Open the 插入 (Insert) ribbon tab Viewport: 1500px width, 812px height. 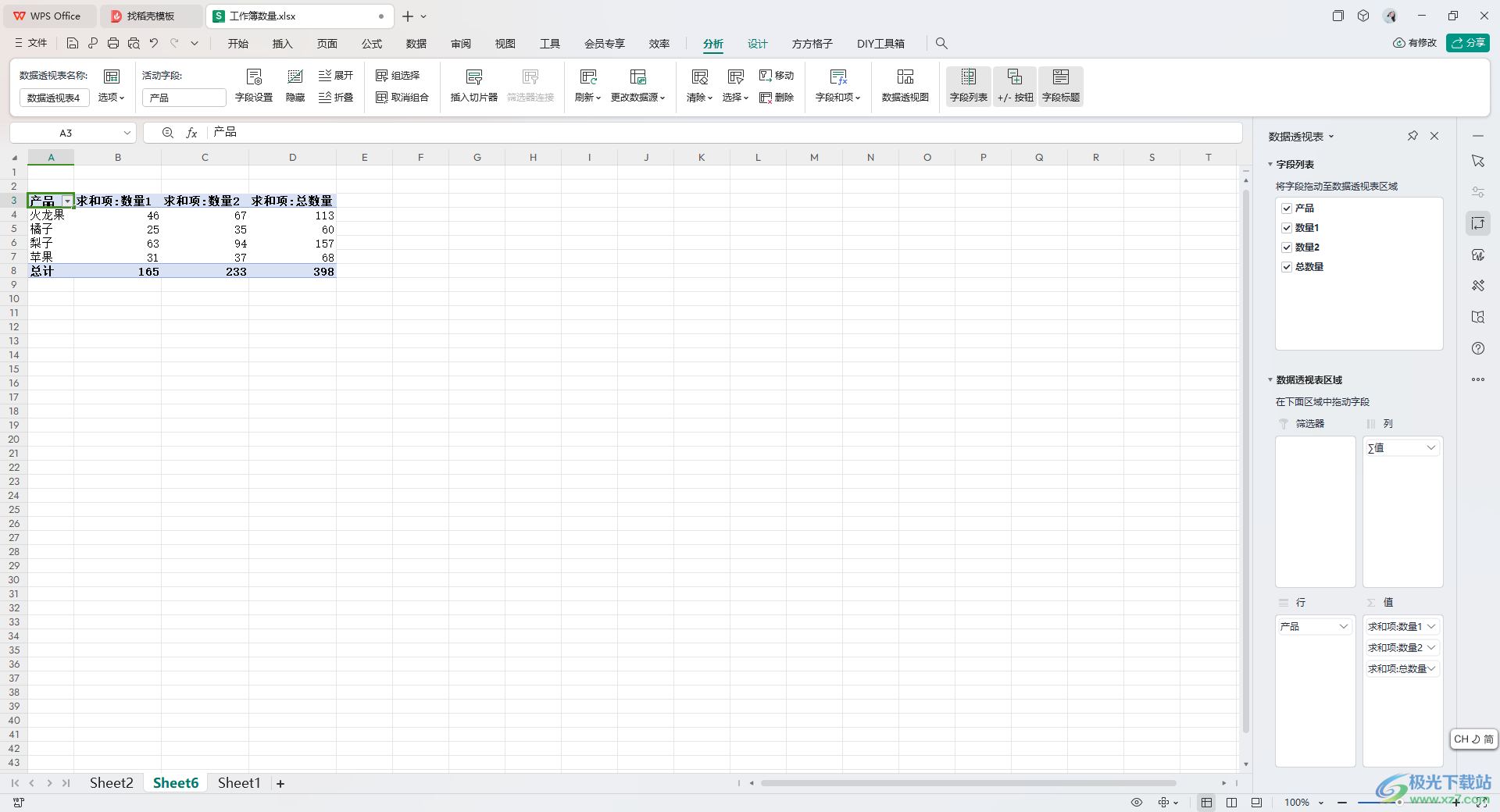pos(283,44)
